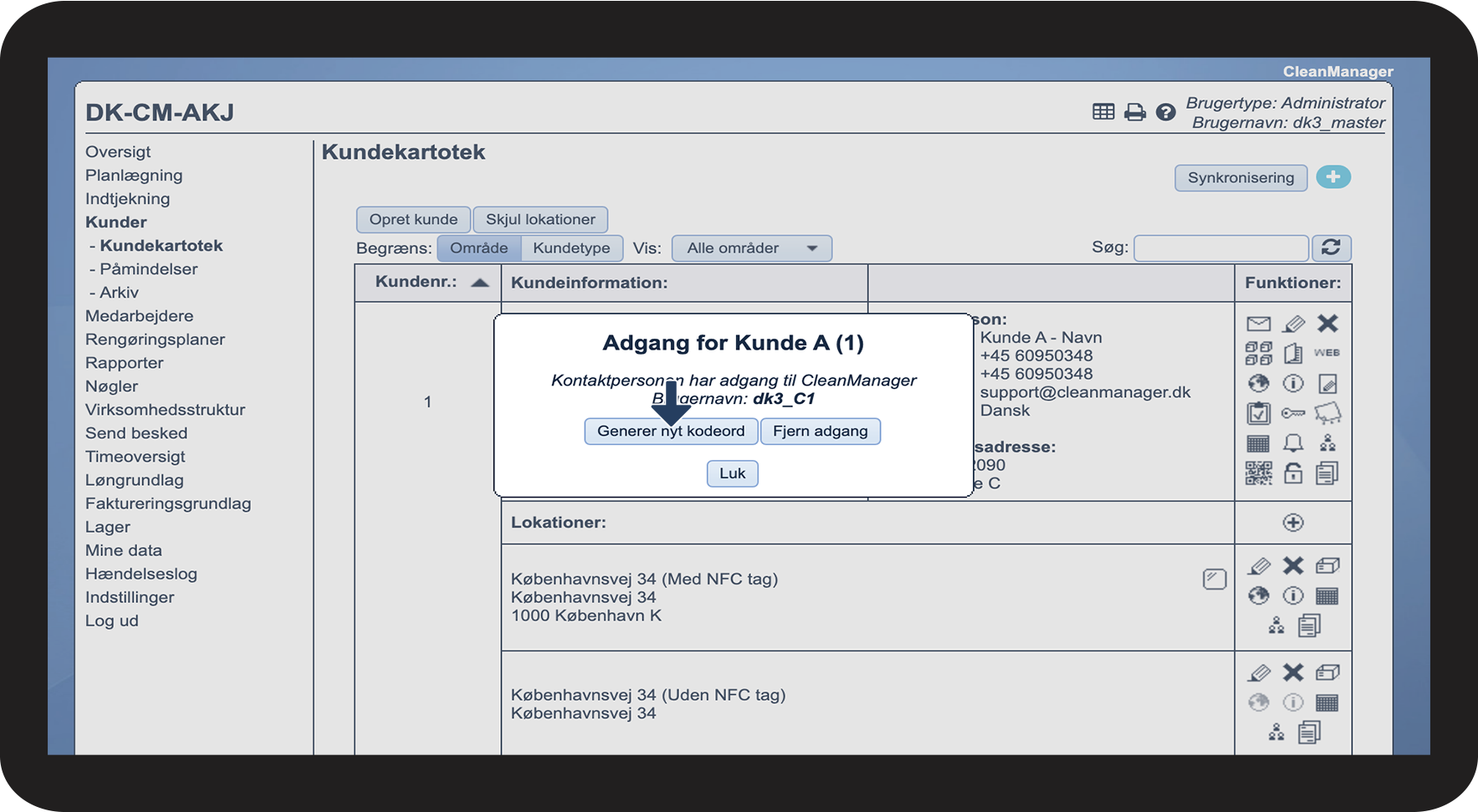The height and width of the screenshot is (812, 1478).
Task: Click the bell icon in customer functions
Action: tap(1293, 443)
